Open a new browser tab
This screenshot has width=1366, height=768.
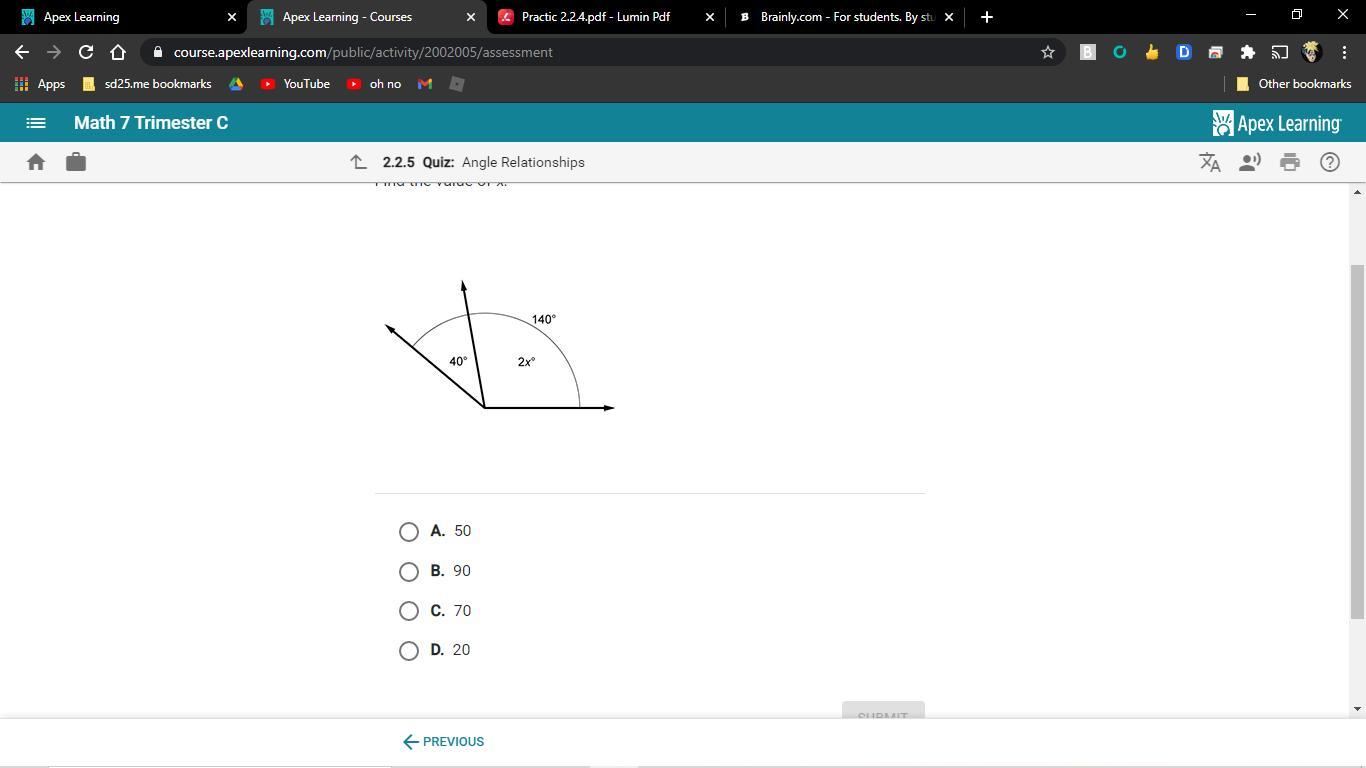987,17
